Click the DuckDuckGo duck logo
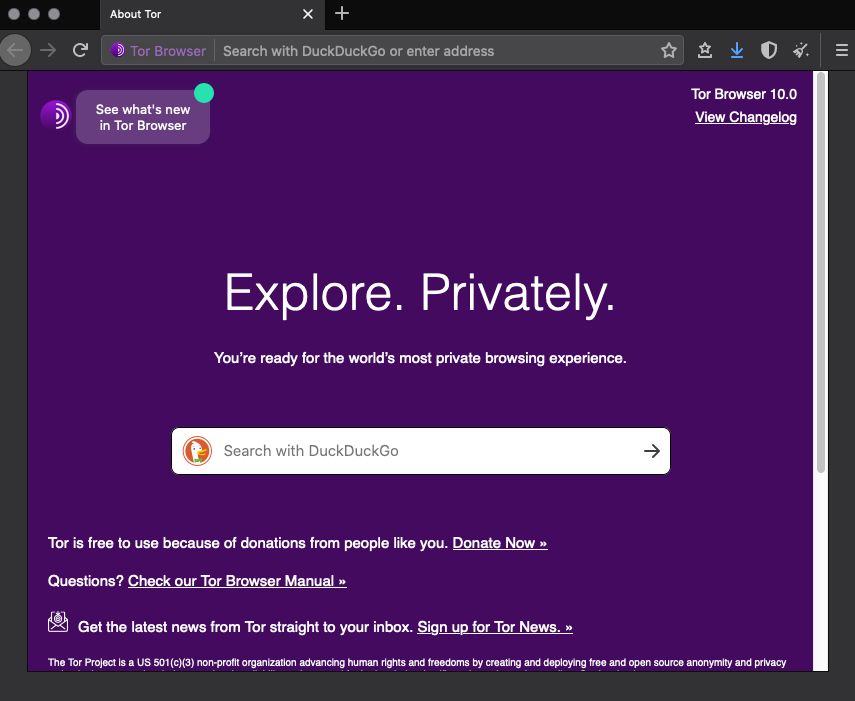This screenshot has width=855, height=701. point(197,451)
